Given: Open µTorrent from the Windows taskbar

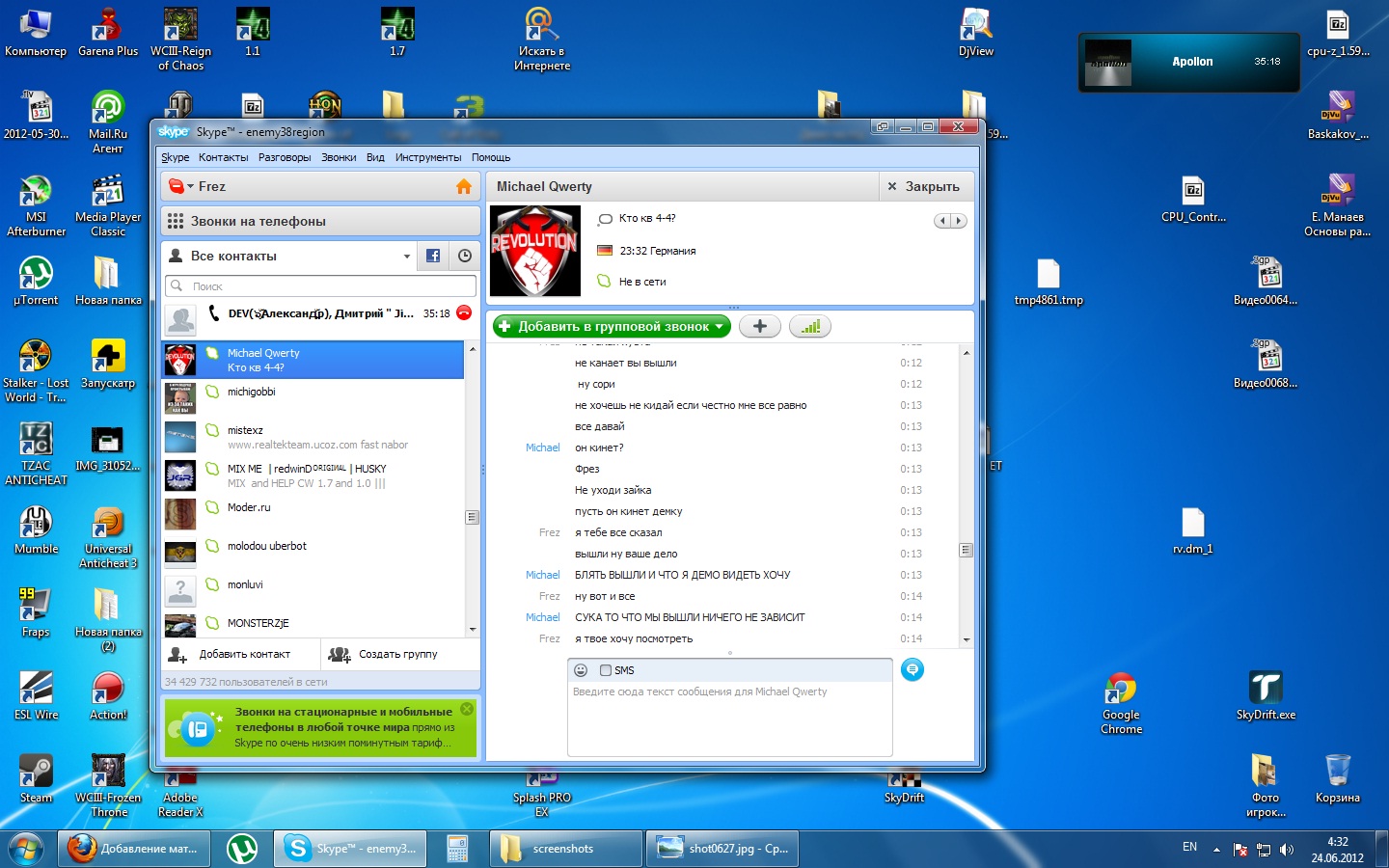Looking at the screenshot, I should point(241,849).
